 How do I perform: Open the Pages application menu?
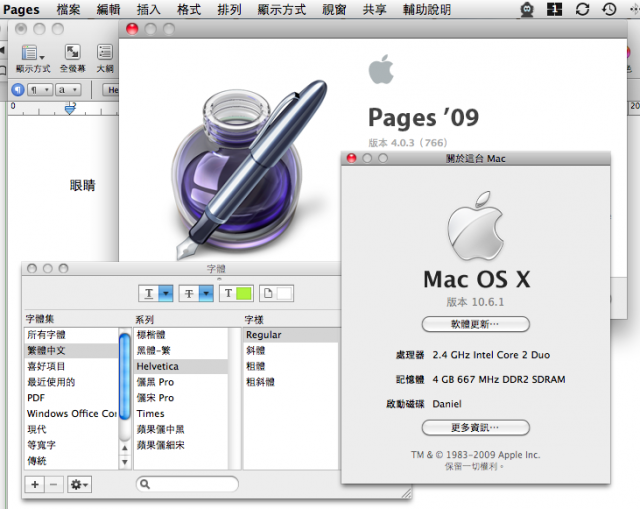21,9
